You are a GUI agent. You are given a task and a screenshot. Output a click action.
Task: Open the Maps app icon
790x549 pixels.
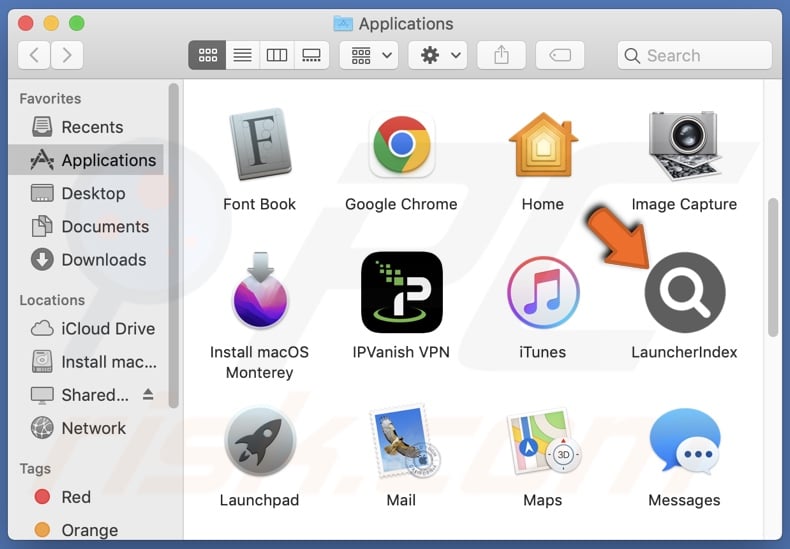click(x=544, y=441)
